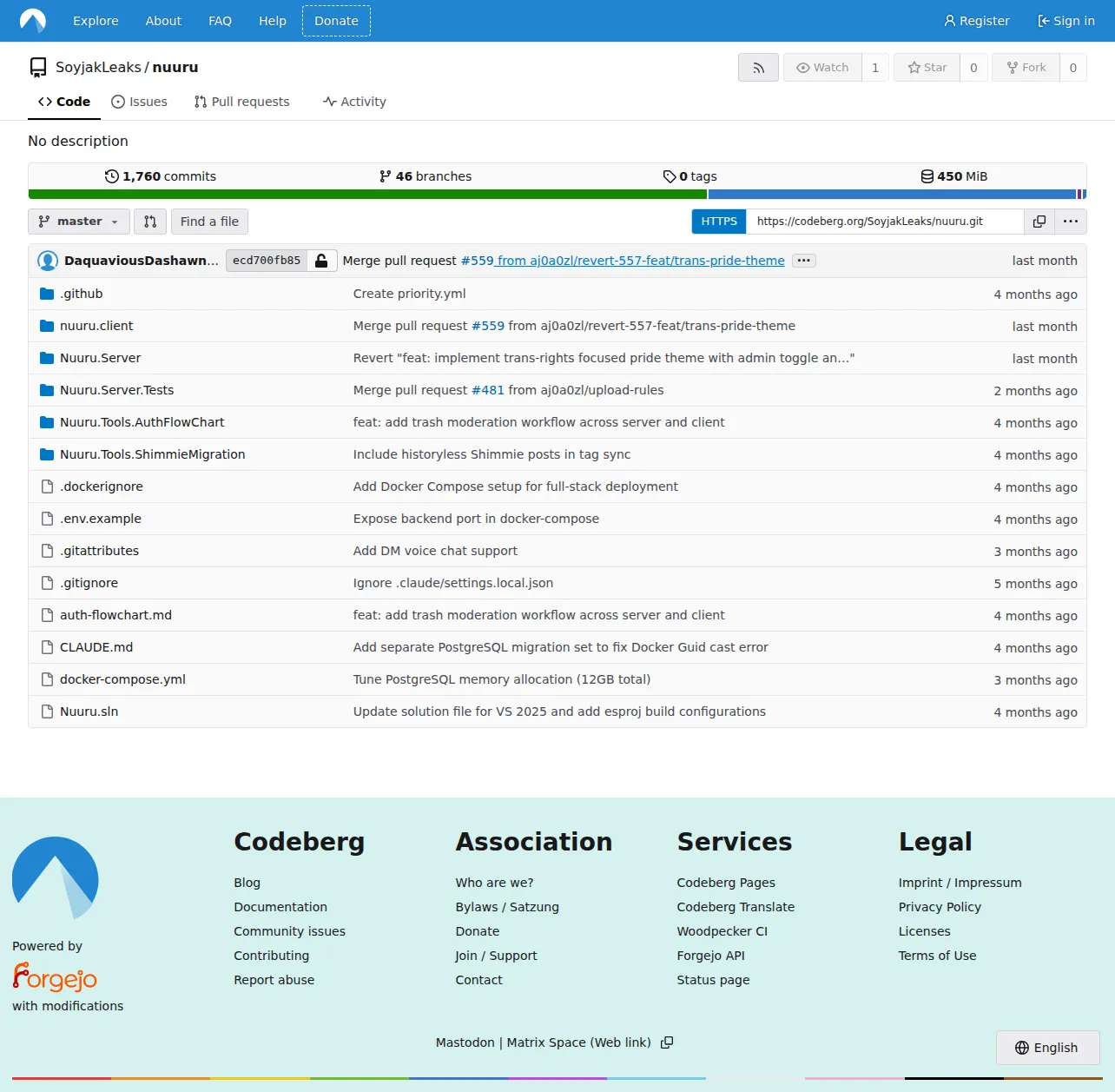Click the Donate button in navbar

(x=336, y=21)
